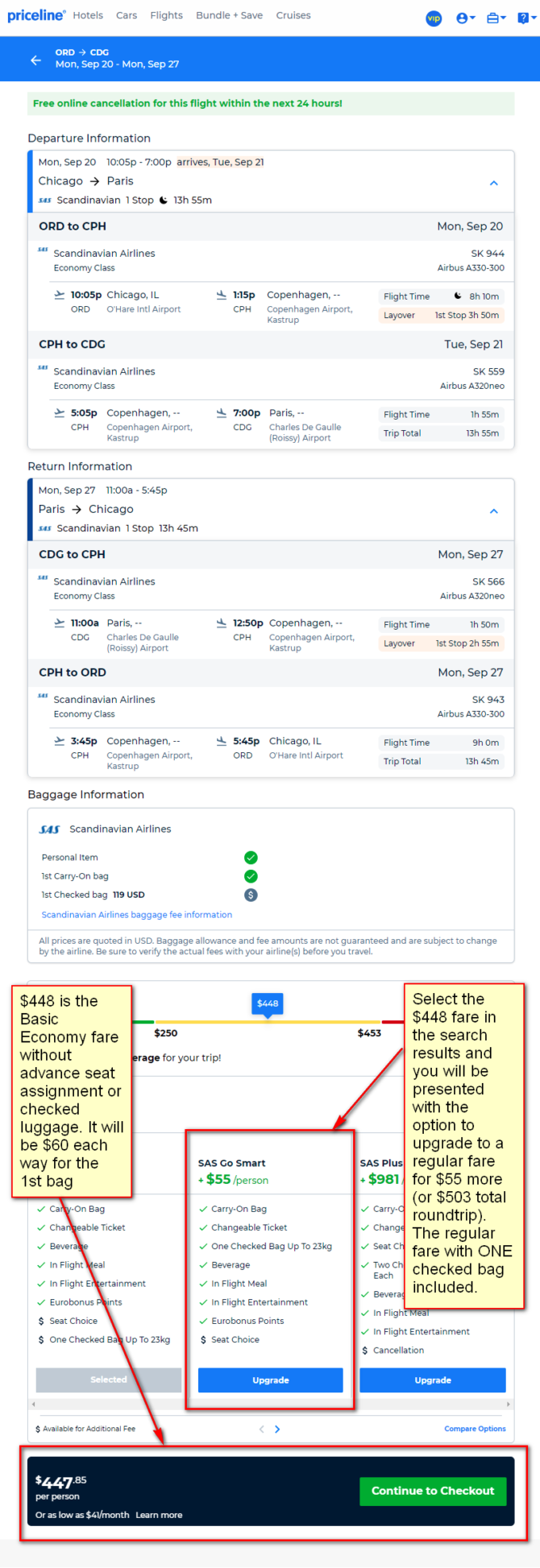Image resolution: width=540 pixels, height=1568 pixels.
Task: Click the back arrow in blue header
Action: (x=35, y=60)
